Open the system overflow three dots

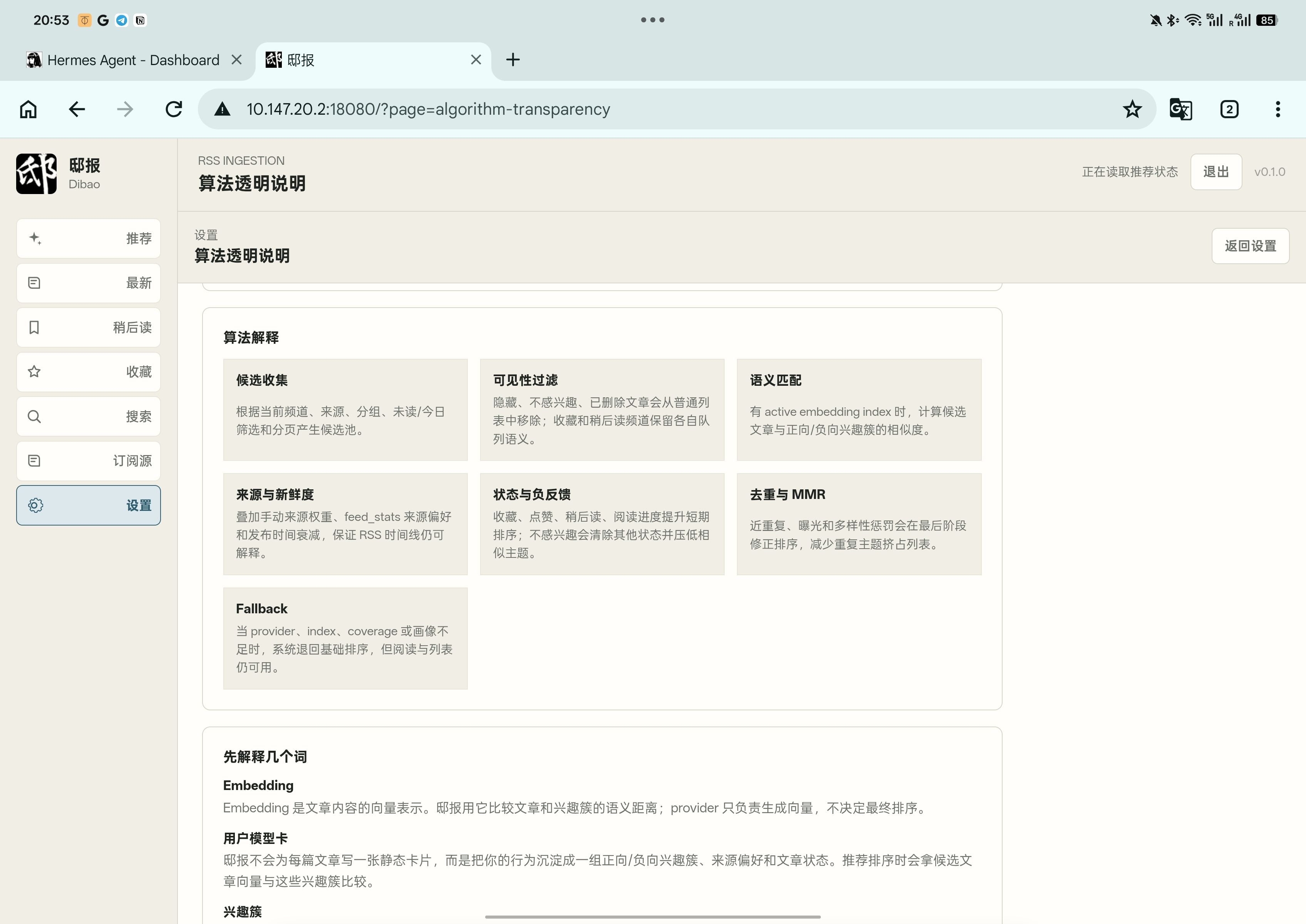click(653, 20)
